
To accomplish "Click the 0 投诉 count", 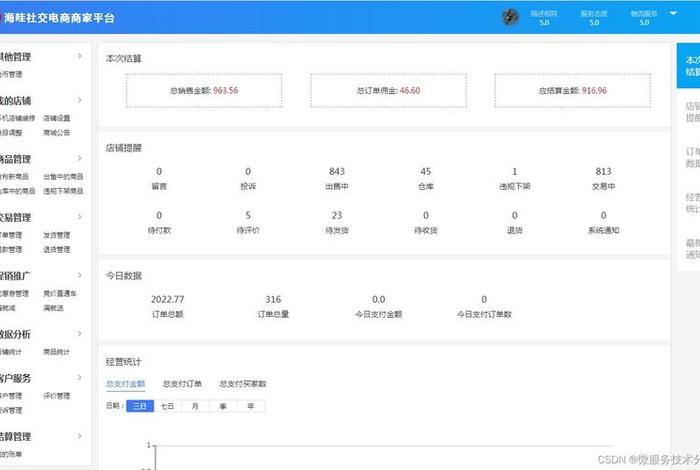I will 248,171.
